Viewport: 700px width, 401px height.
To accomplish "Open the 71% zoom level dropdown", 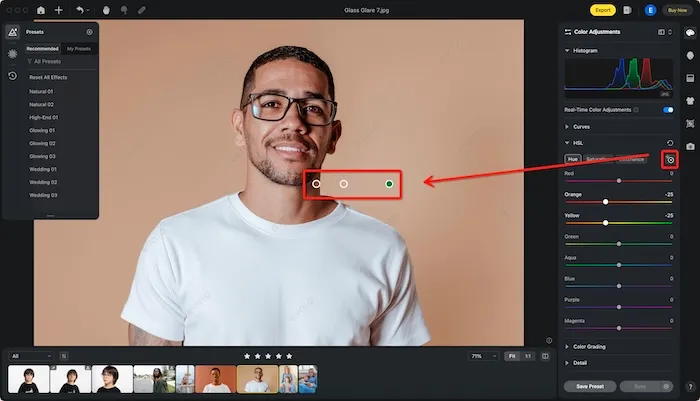I will point(483,356).
